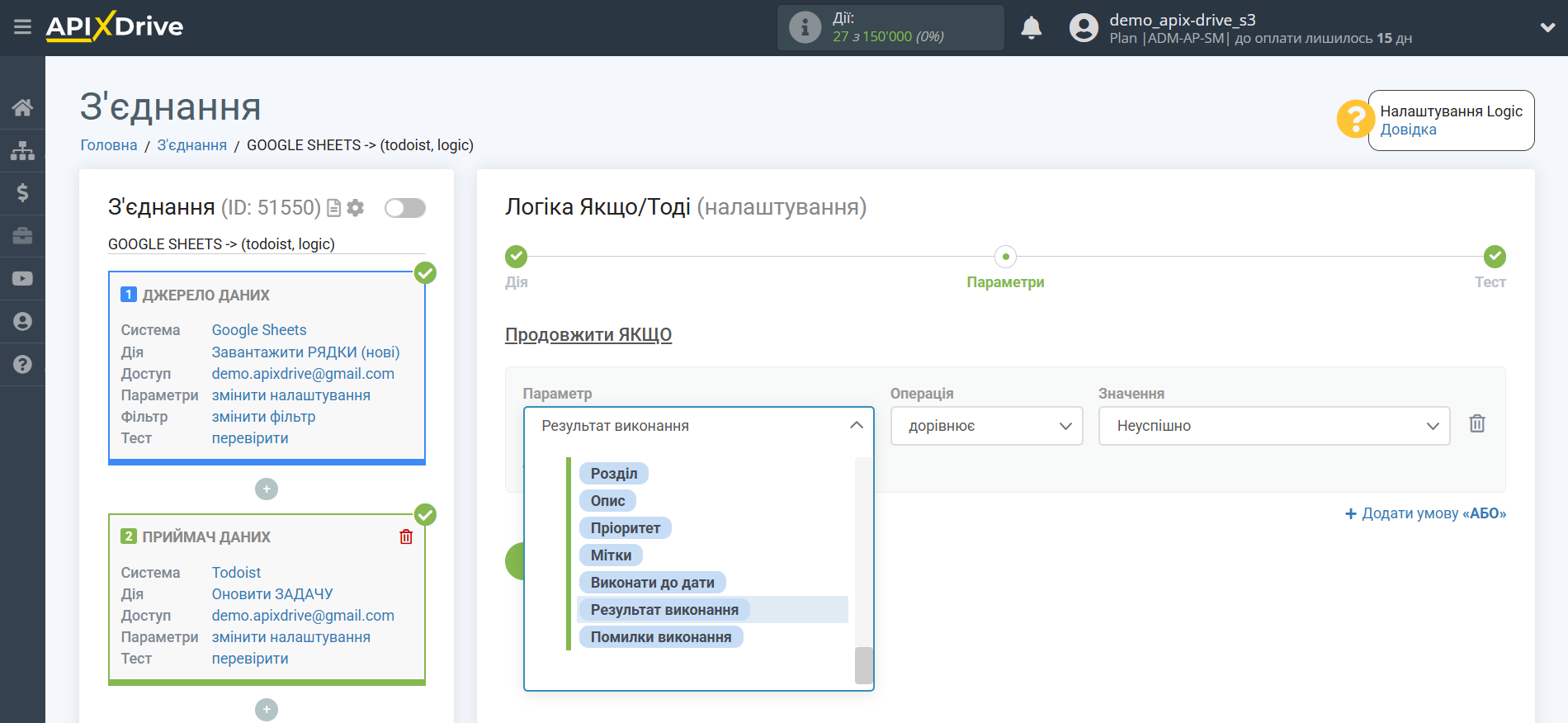This screenshot has width=1568, height=723.
Task: Open the connection document icon
Action: [334, 208]
